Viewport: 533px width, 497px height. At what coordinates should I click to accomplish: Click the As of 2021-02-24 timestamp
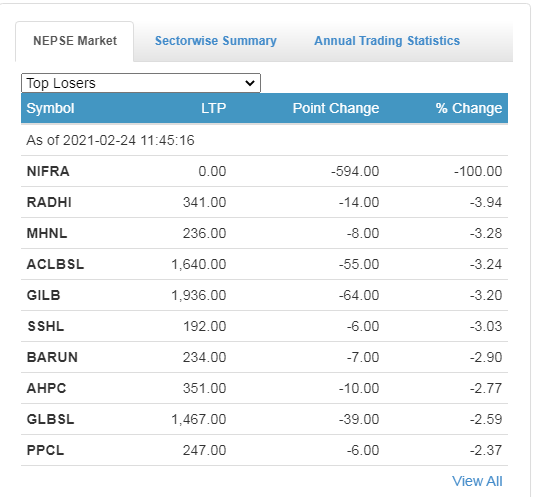tap(110, 140)
